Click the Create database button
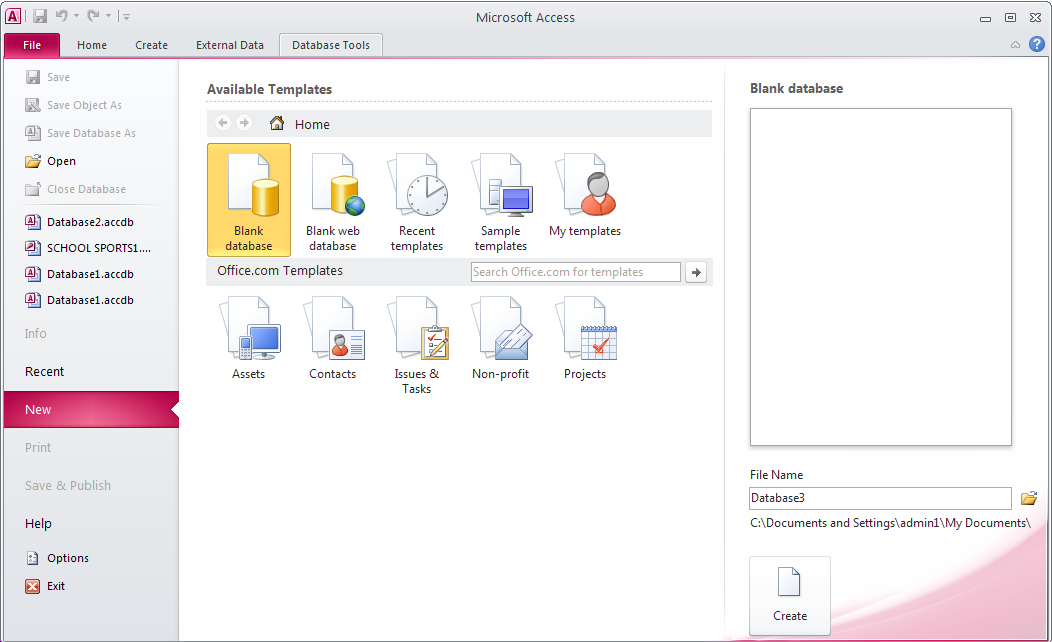1052x642 pixels. tap(790, 595)
